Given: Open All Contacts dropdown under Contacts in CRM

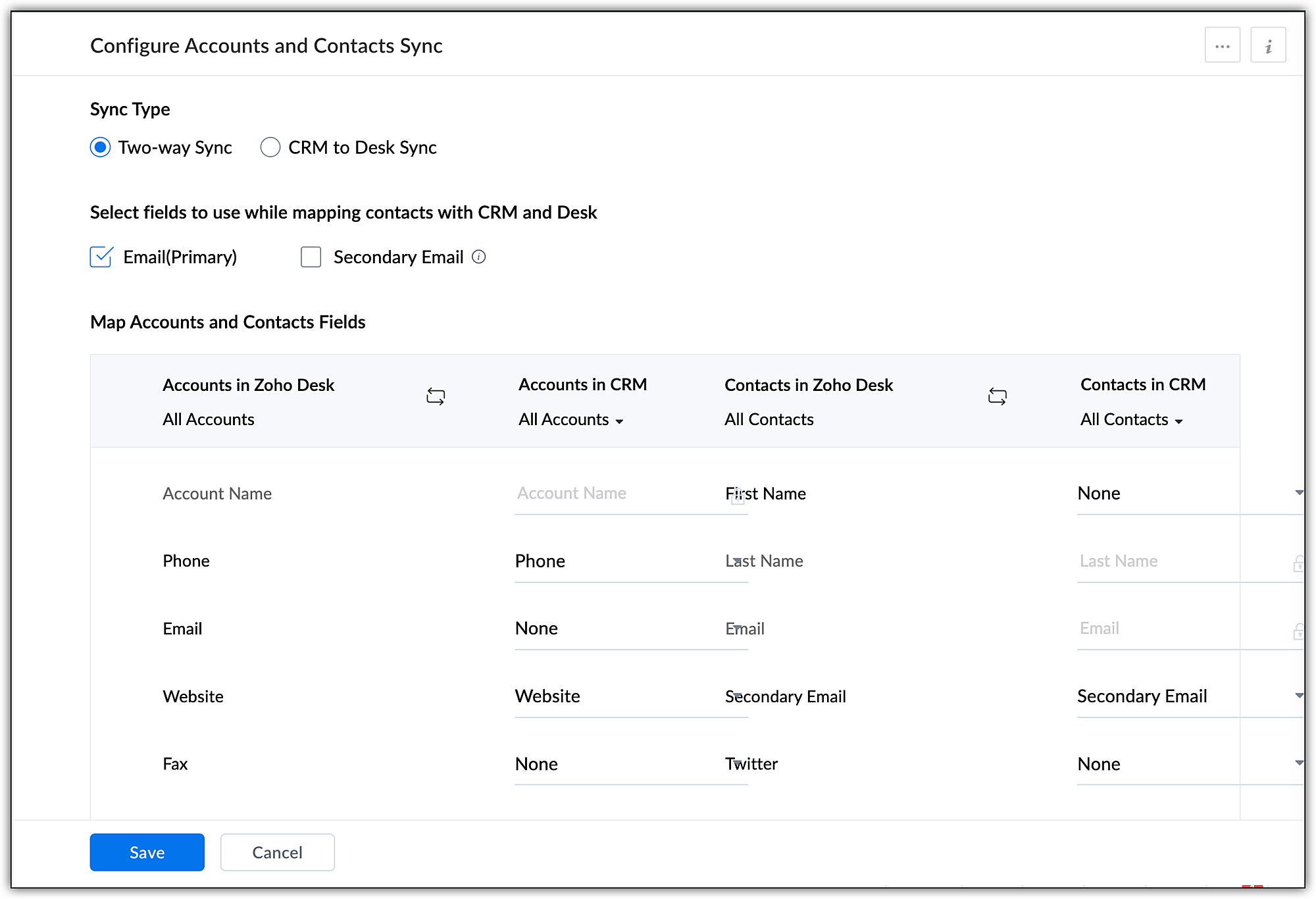Looking at the screenshot, I should [1131, 420].
